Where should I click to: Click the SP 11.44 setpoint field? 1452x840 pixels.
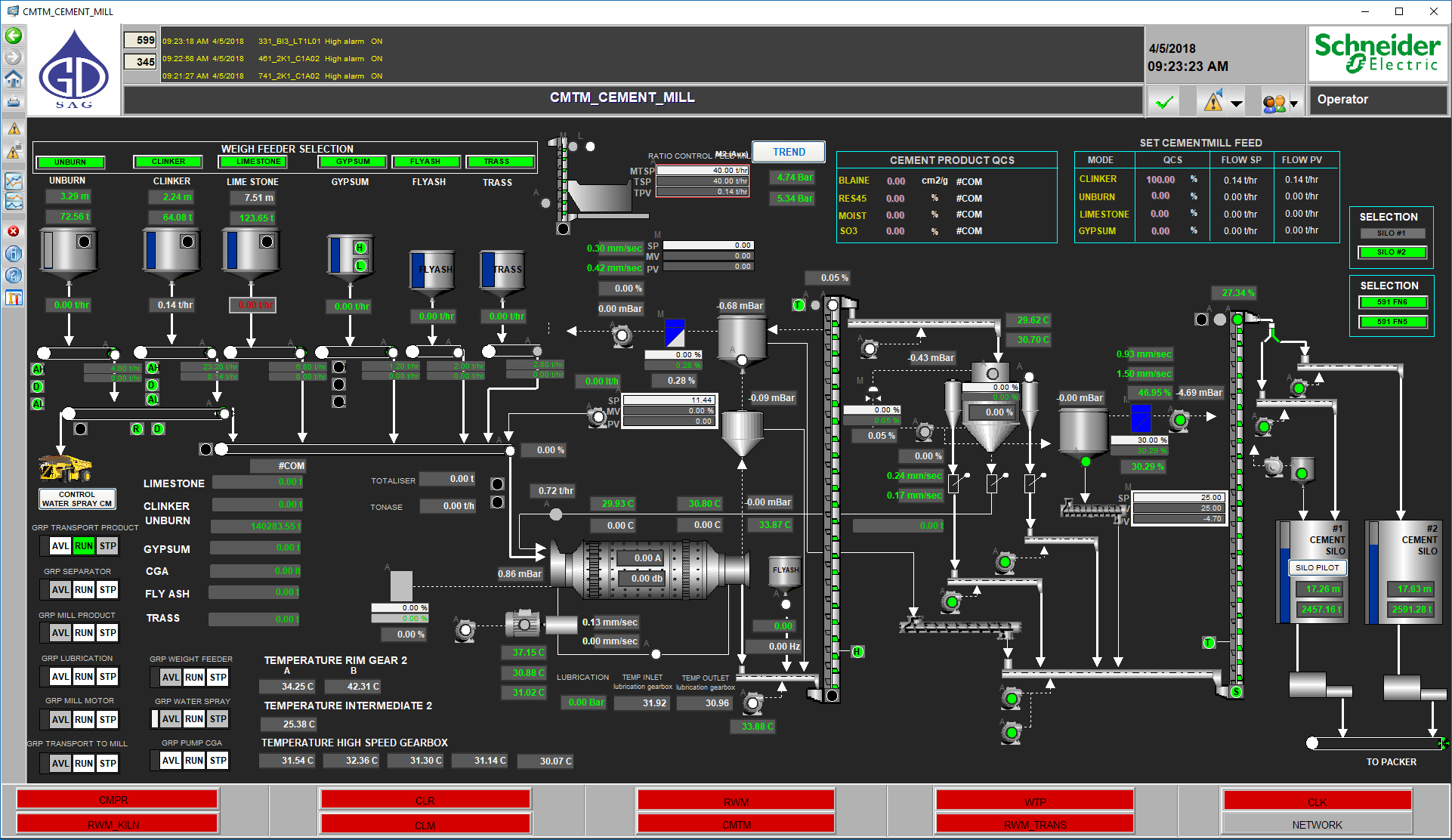[669, 400]
